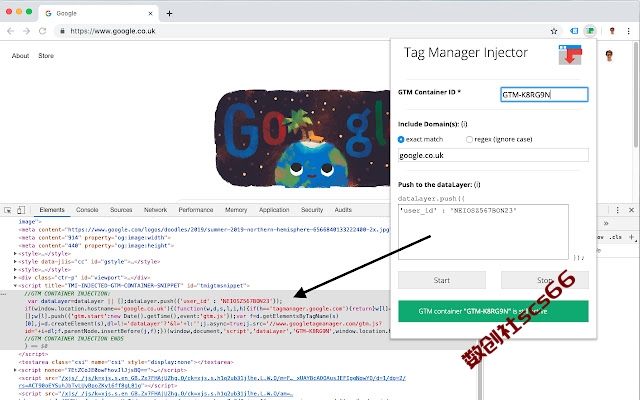Screen dimensions: 640x400
Task: Toggle the DevTools device toolbar
Action: click(21, 210)
